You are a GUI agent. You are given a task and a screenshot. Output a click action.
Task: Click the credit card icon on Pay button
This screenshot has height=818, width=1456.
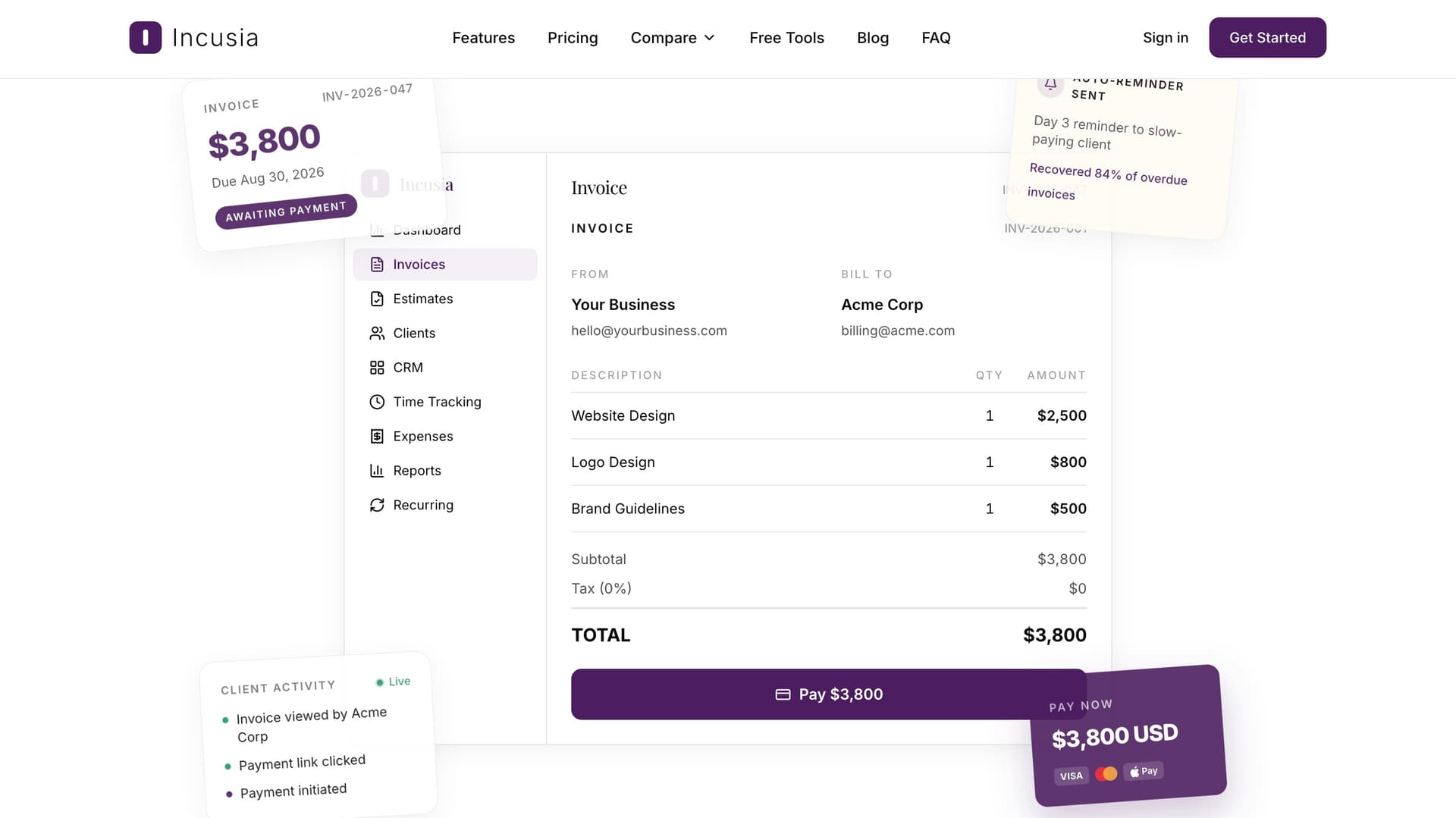(x=783, y=694)
